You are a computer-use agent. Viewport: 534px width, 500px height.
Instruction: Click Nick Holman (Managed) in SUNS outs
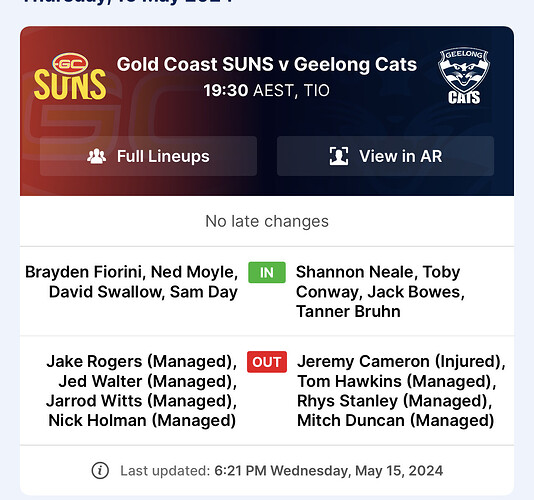point(142,420)
